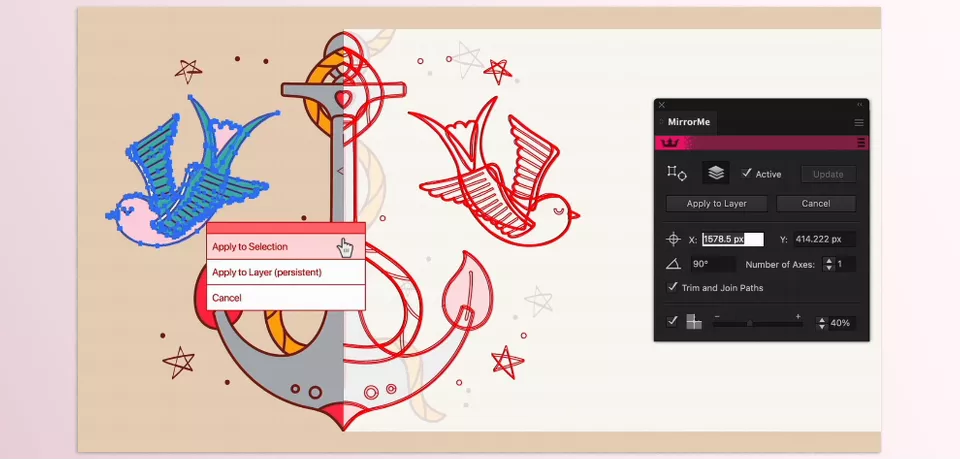The height and width of the screenshot is (459, 960).
Task: Click the axis origin crosshair icon
Action: tap(673, 239)
